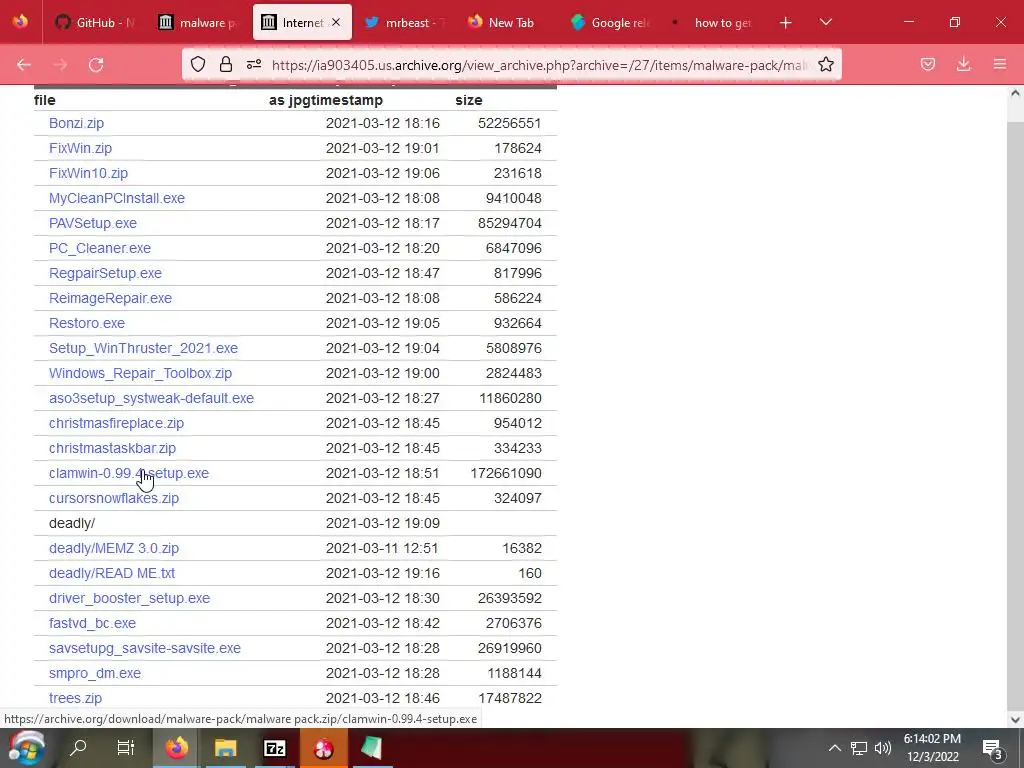Open File Explorer from taskbar
The height and width of the screenshot is (768, 1024).
click(225, 748)
